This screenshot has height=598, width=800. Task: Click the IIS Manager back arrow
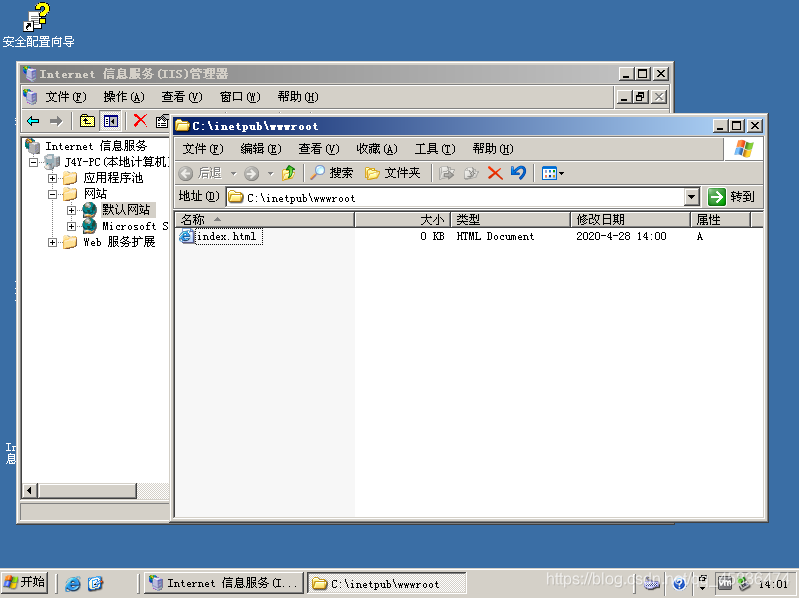click(x=33, y=121)
